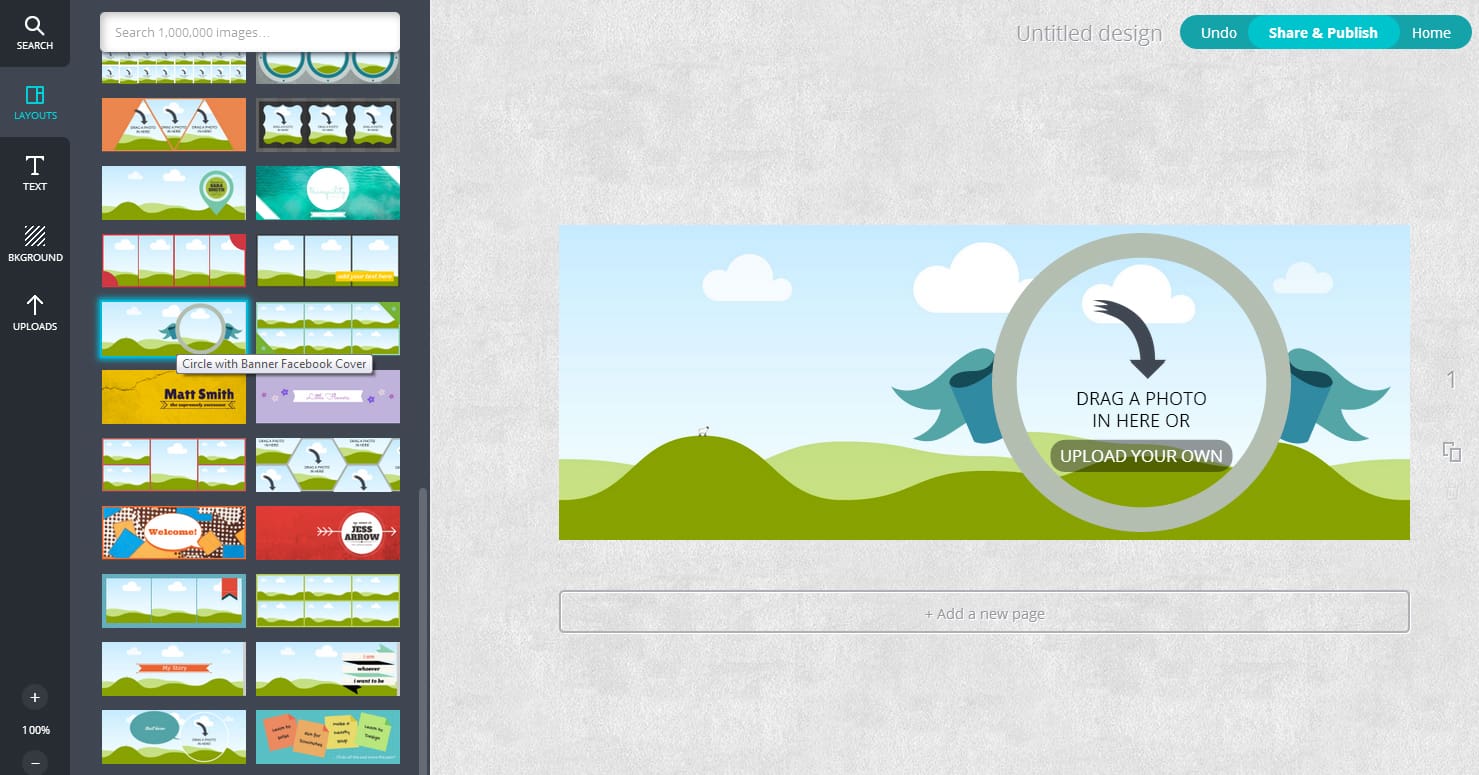Zoom out with the minus button
Screen dimensions: 1479x775
point(35,762)
